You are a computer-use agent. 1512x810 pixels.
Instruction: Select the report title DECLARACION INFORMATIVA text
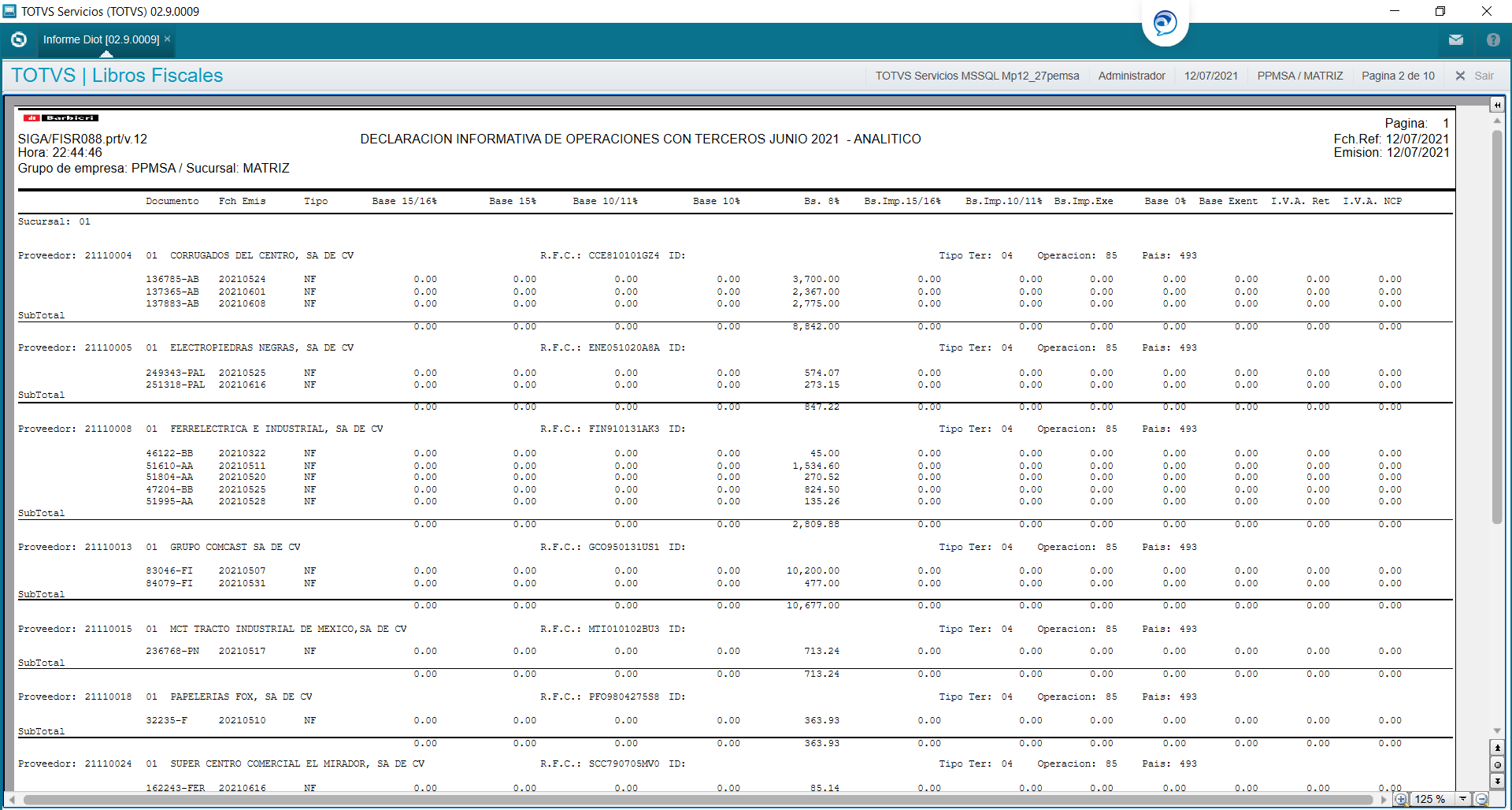pos(640,139)
